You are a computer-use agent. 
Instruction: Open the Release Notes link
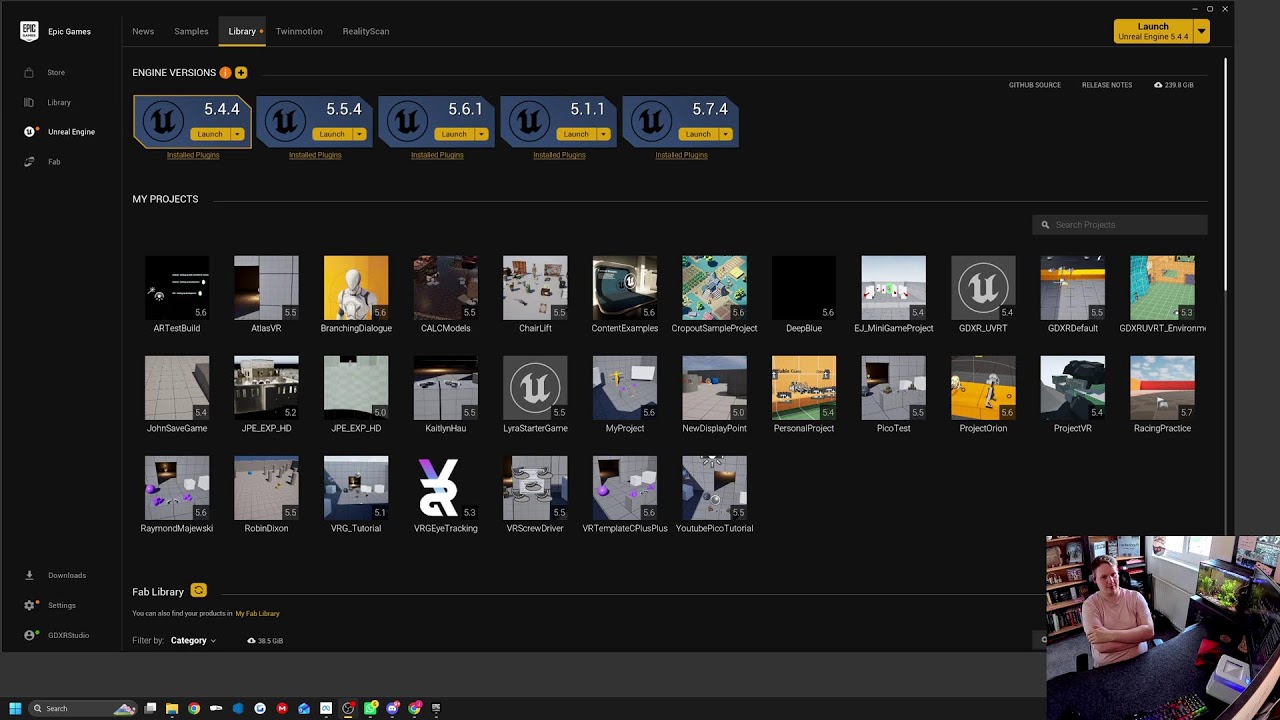[1107, 85]
